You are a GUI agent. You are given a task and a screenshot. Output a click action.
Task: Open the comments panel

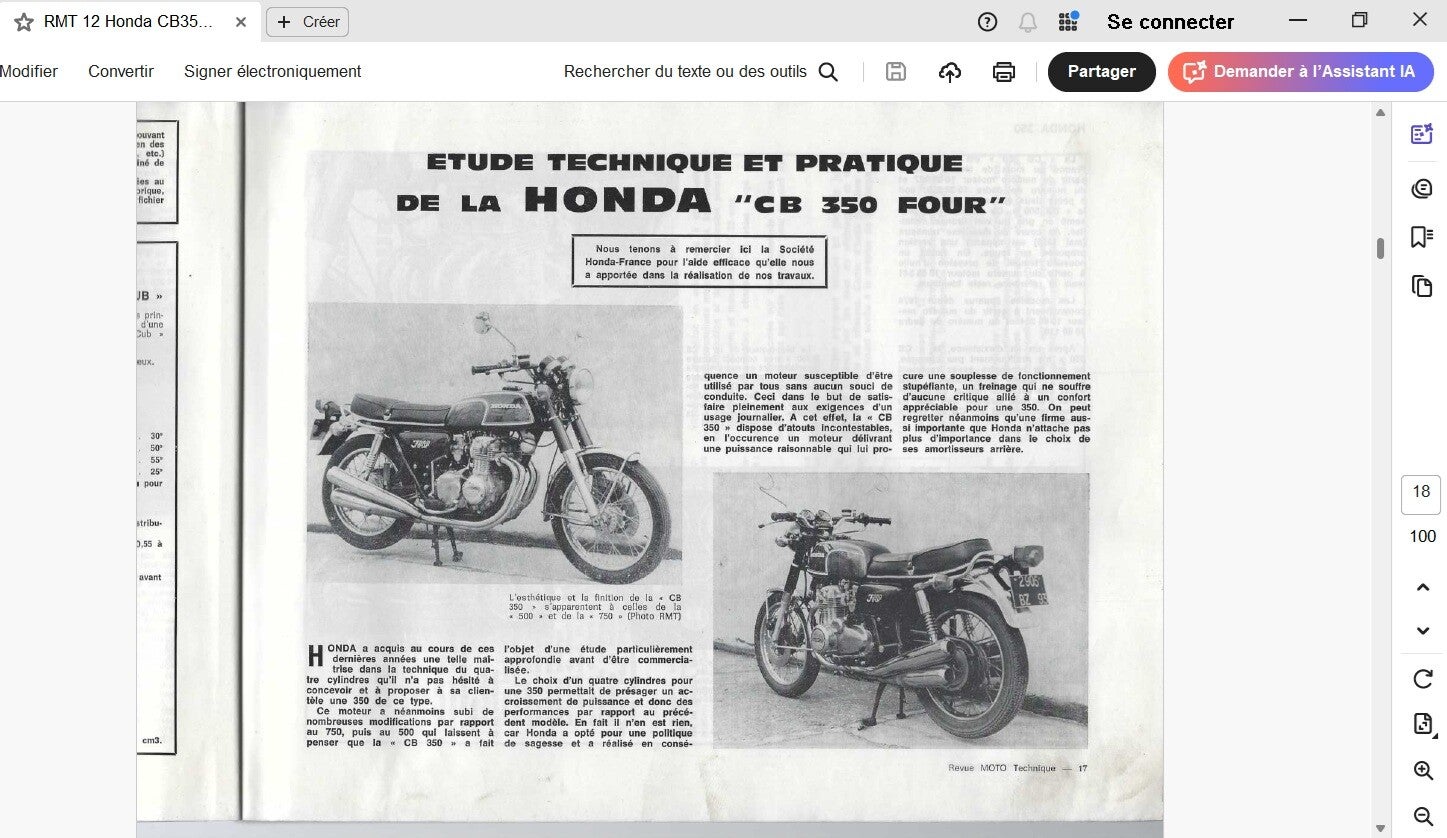[x=1422, y=188]
